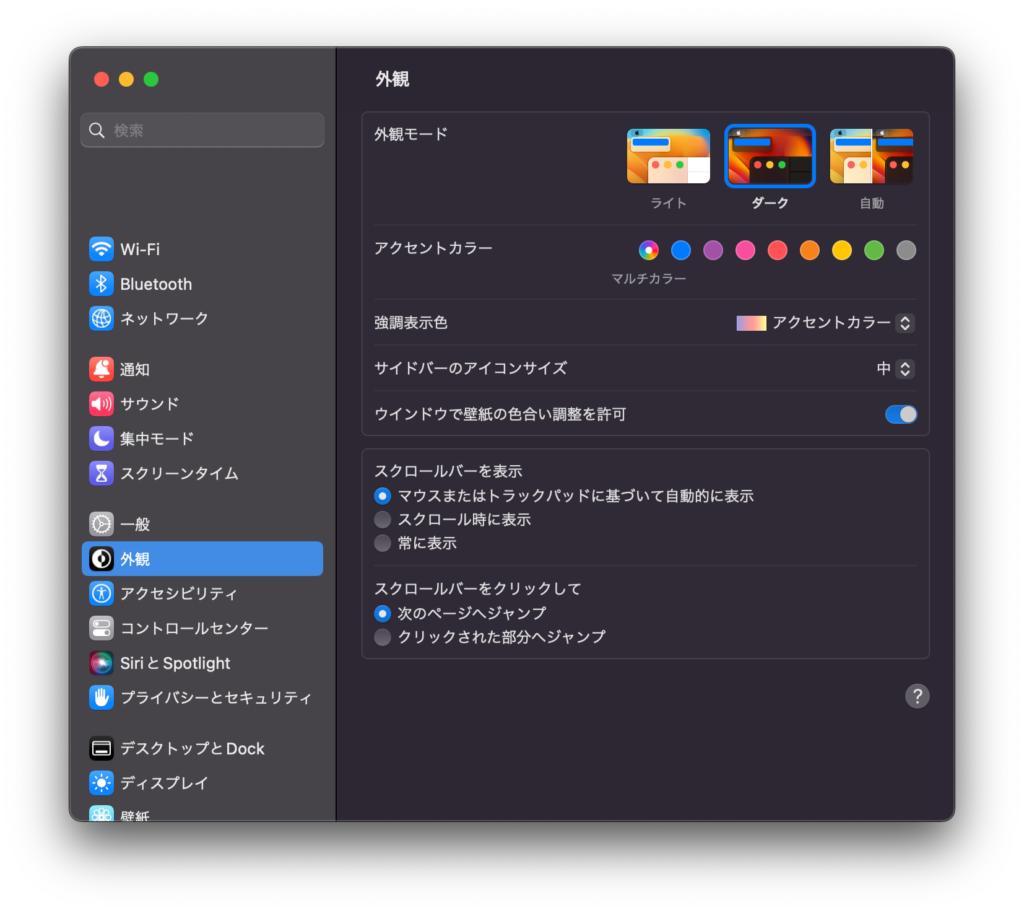Screen dimensions: 1024x913
Task: Go to ネットワーク settings
Action: [164, 319]
